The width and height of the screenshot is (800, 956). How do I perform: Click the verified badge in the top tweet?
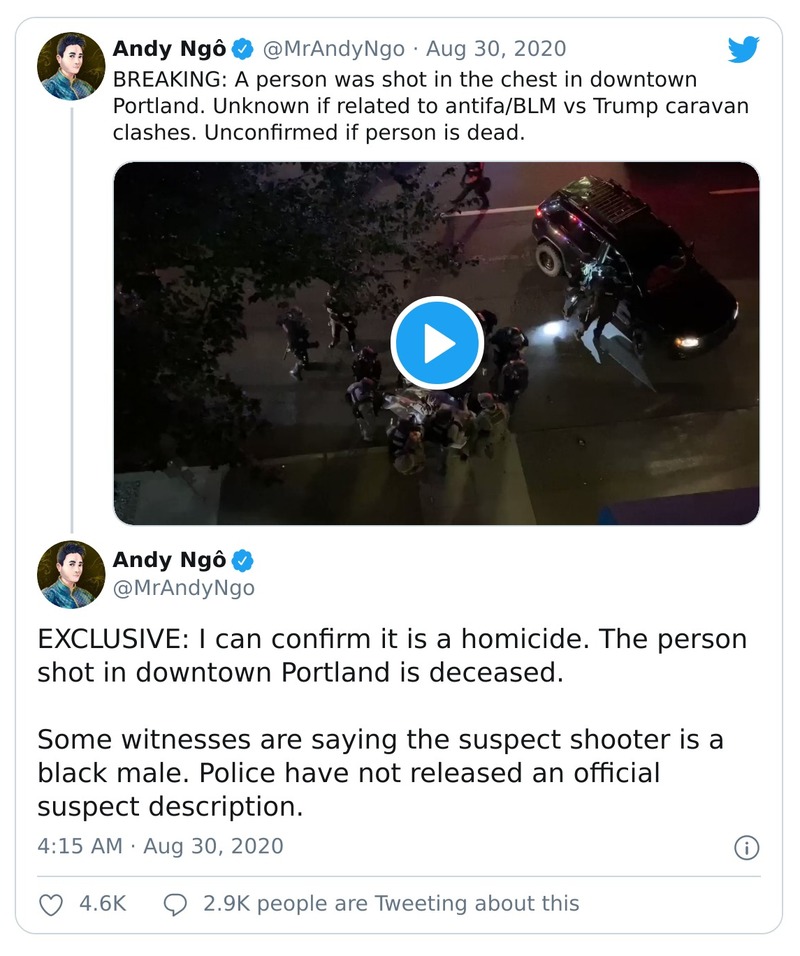242,48
